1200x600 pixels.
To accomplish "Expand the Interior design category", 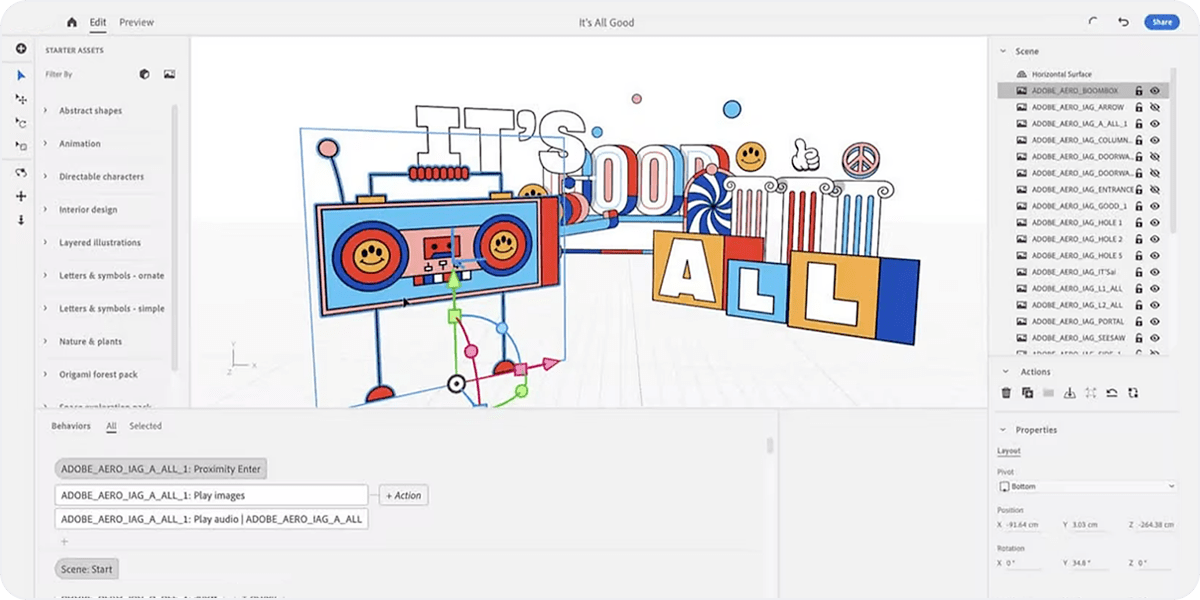I will [x=46, y=210].
